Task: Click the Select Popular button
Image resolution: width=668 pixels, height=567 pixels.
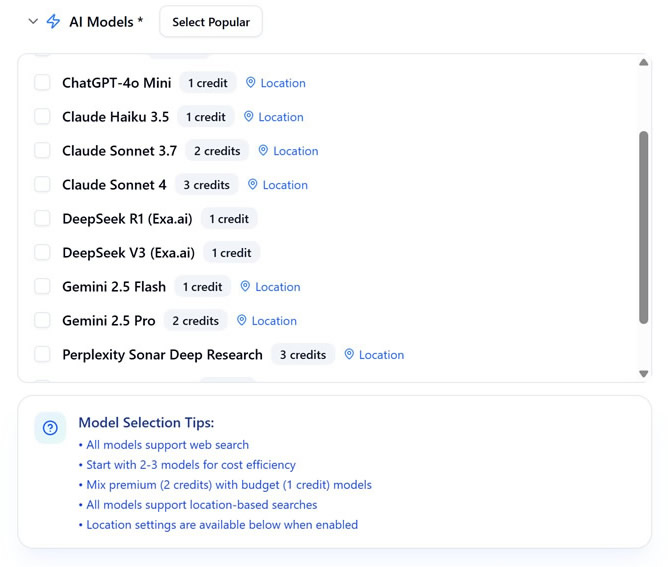Action: point(211,22)
